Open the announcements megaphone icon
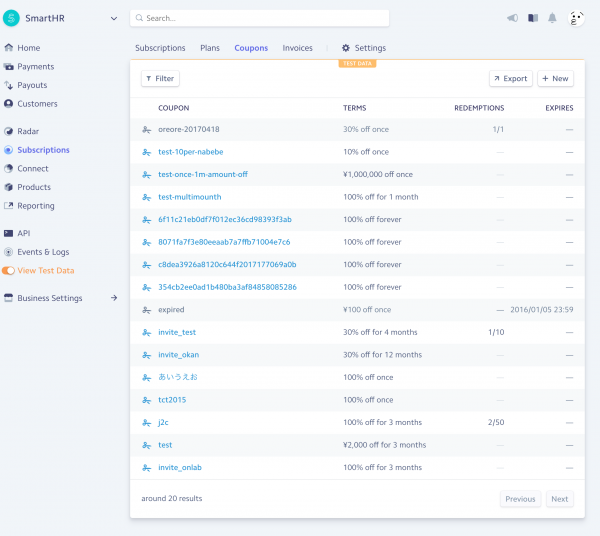This screenshot has width=600, height=536. pyautogui.click(x=512, y=18)
